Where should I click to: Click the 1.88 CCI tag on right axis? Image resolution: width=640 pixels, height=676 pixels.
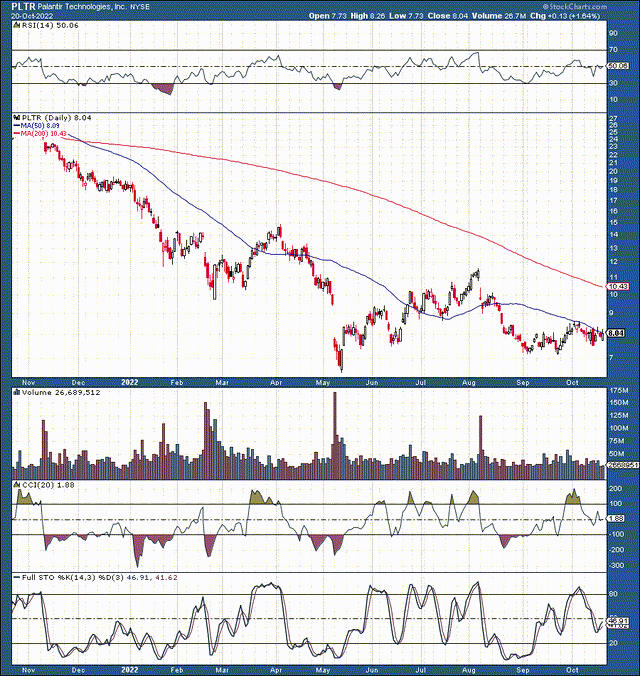[x=616, y=519]
